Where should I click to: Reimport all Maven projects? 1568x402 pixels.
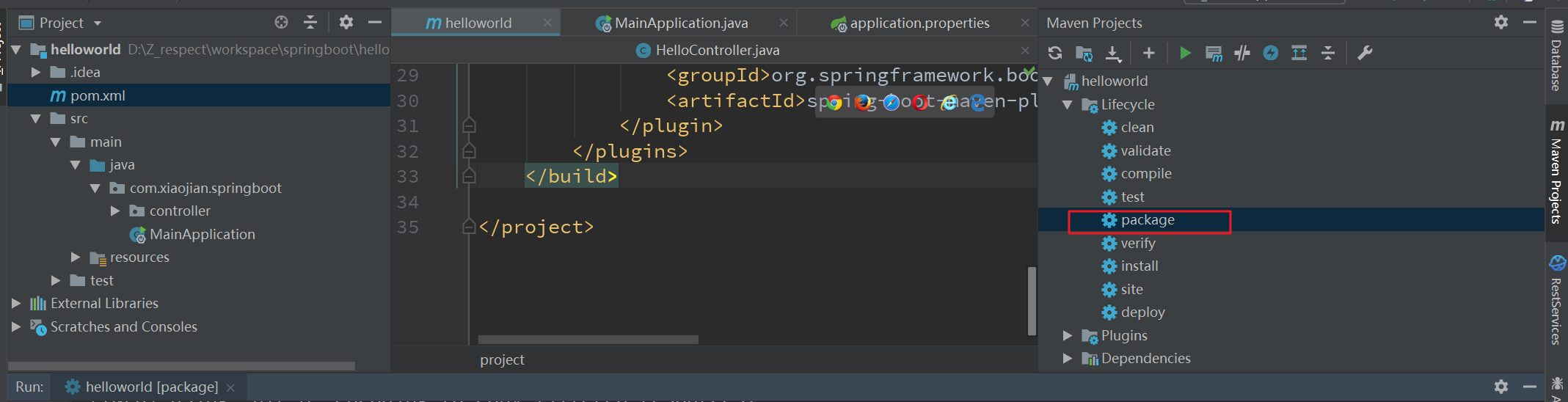[x=1054, y=53]
